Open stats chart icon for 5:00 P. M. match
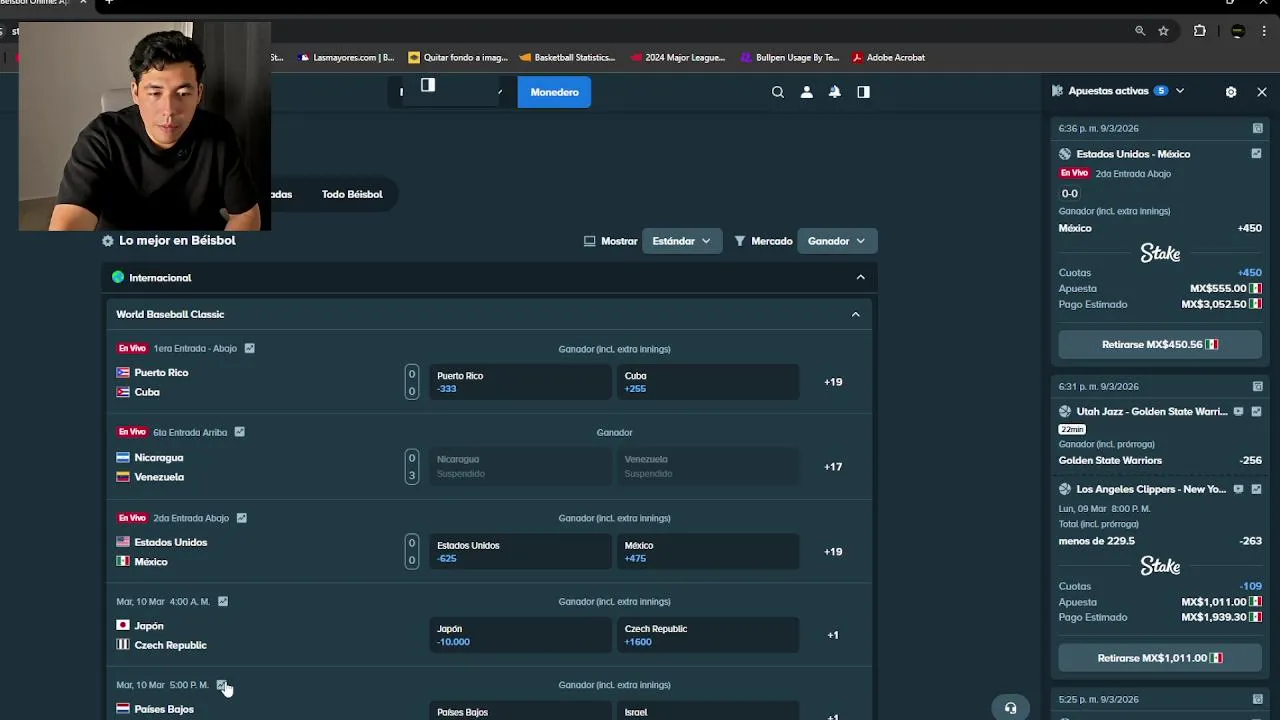Image resolution: width=1280 pixels, height=720 pixels. pyautogui.click(x=221, y=685)
